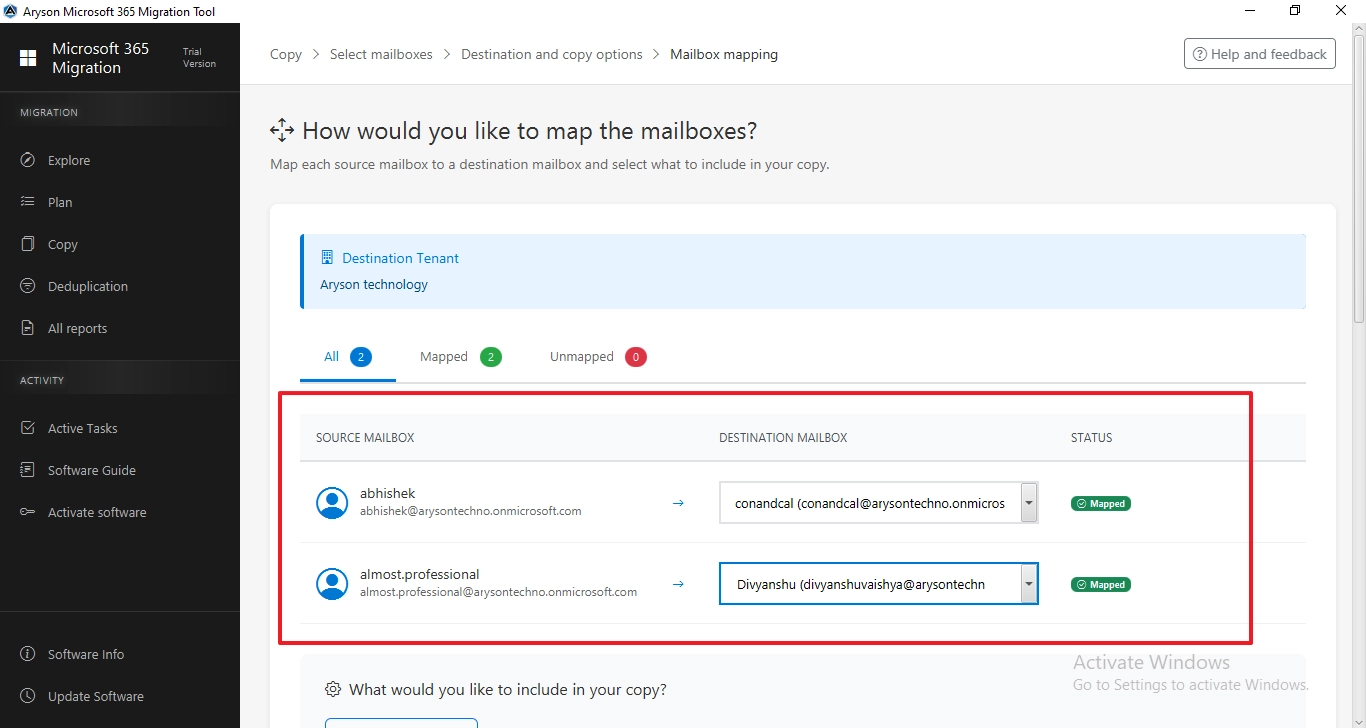Click the All reports document icon
The height and width of the screenshot is (728, 1366).
[28, 328]
